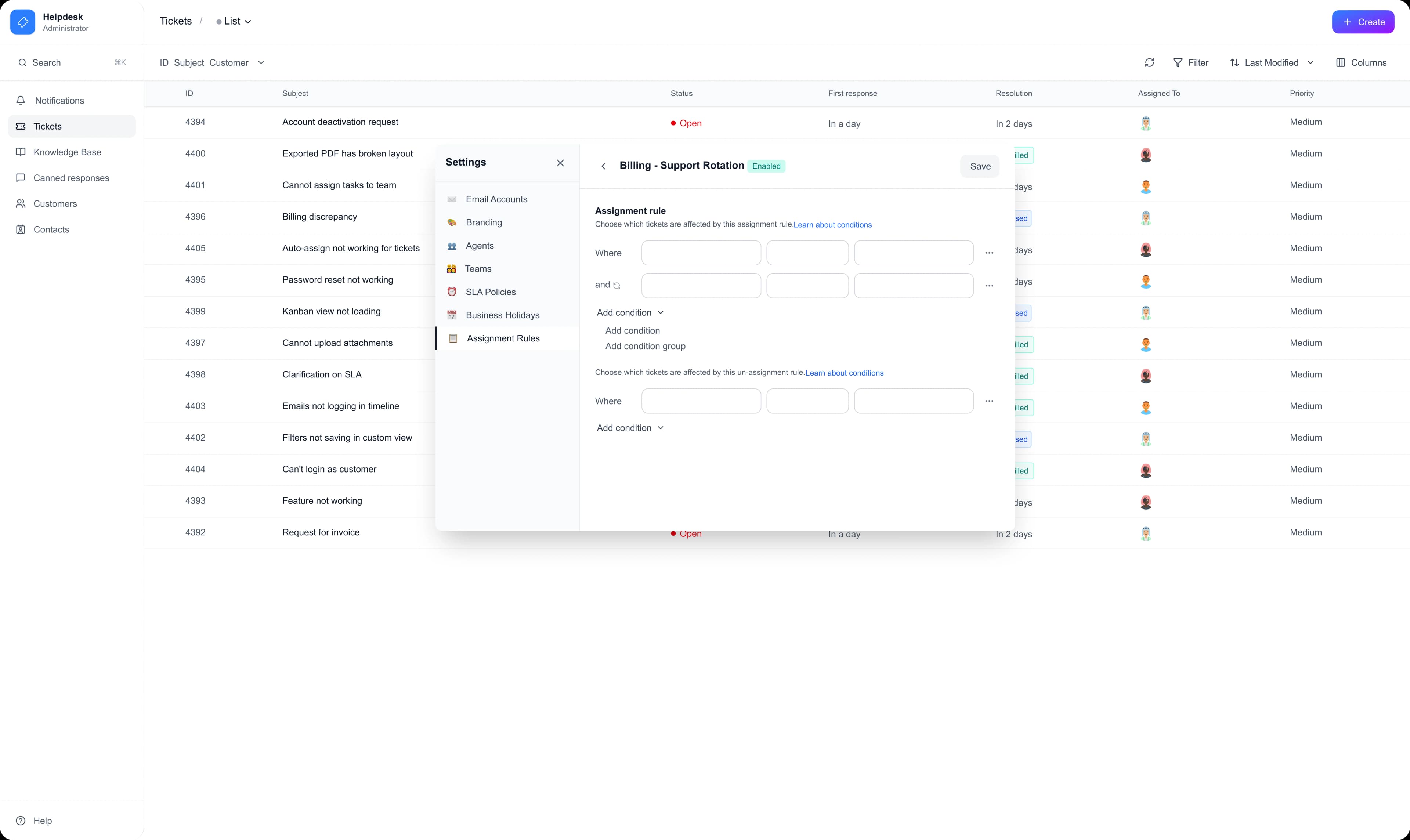Open the more options menu on the Where row
Image resolution: width=1410 pixels, height=840 pixels.
989,253
